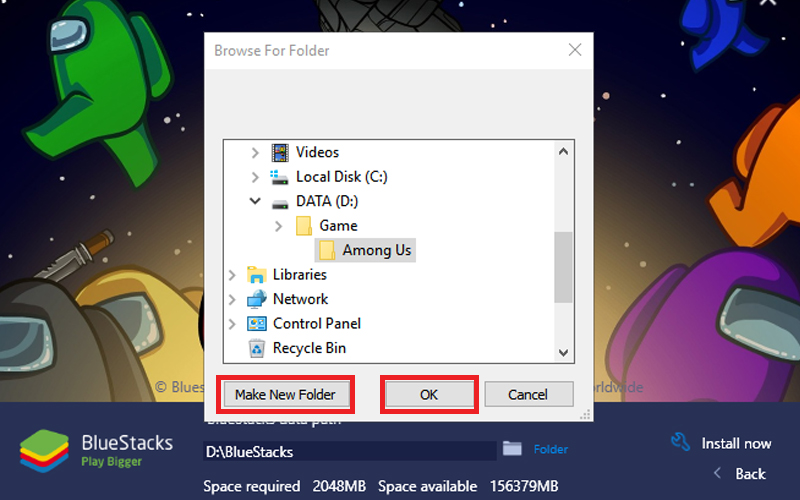Click the DATA (D:) drive icon

280,204
